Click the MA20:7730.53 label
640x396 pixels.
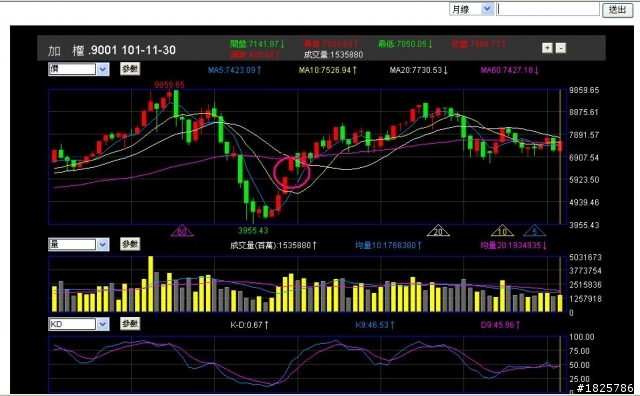pyautogui.click(x=419, y=70)
